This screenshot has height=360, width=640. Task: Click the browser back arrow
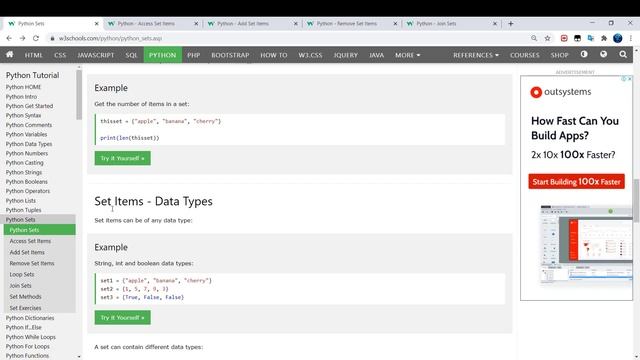tap(9, 38)
